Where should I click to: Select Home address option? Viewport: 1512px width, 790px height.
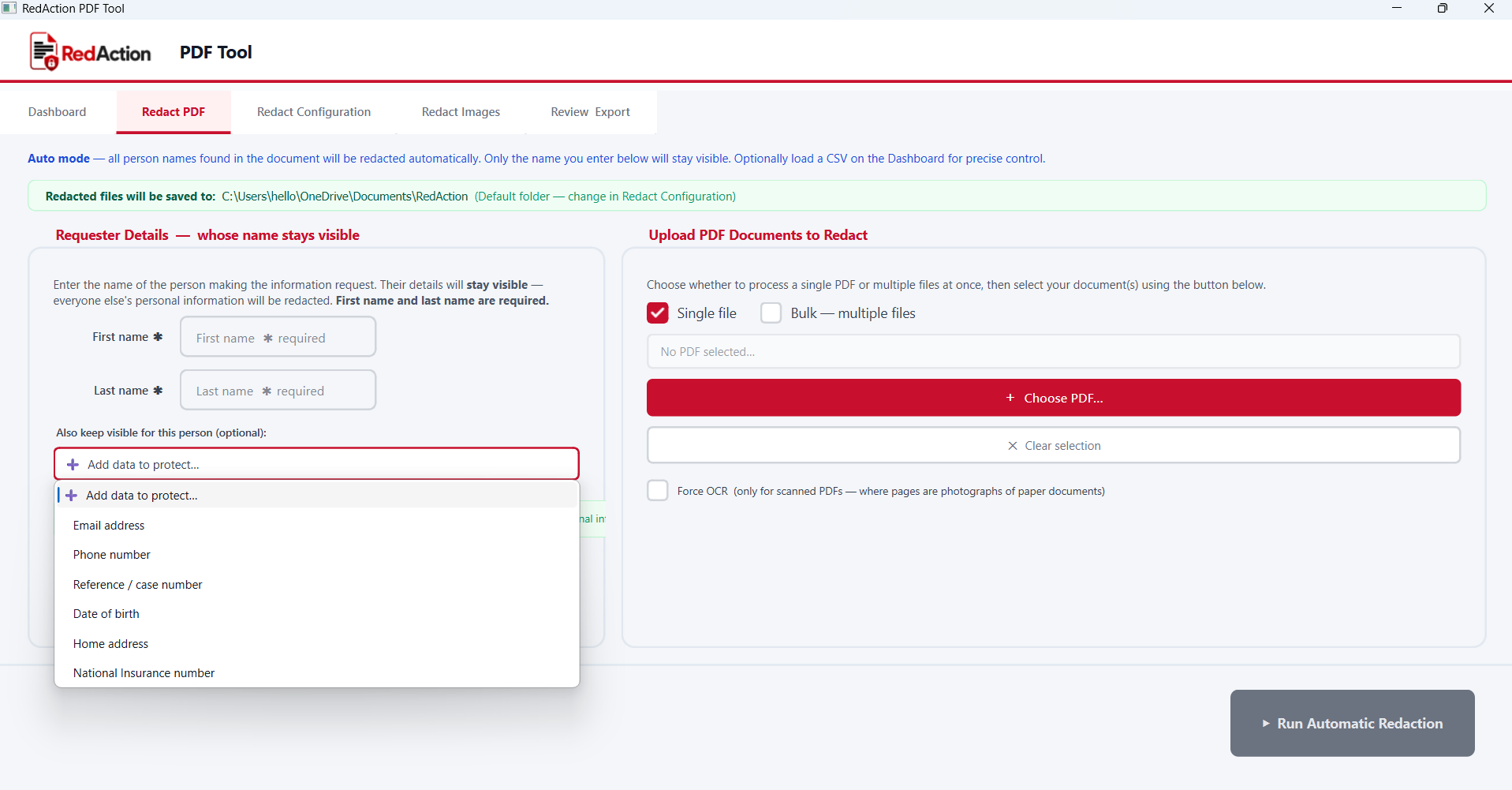(x=317, y=644)
